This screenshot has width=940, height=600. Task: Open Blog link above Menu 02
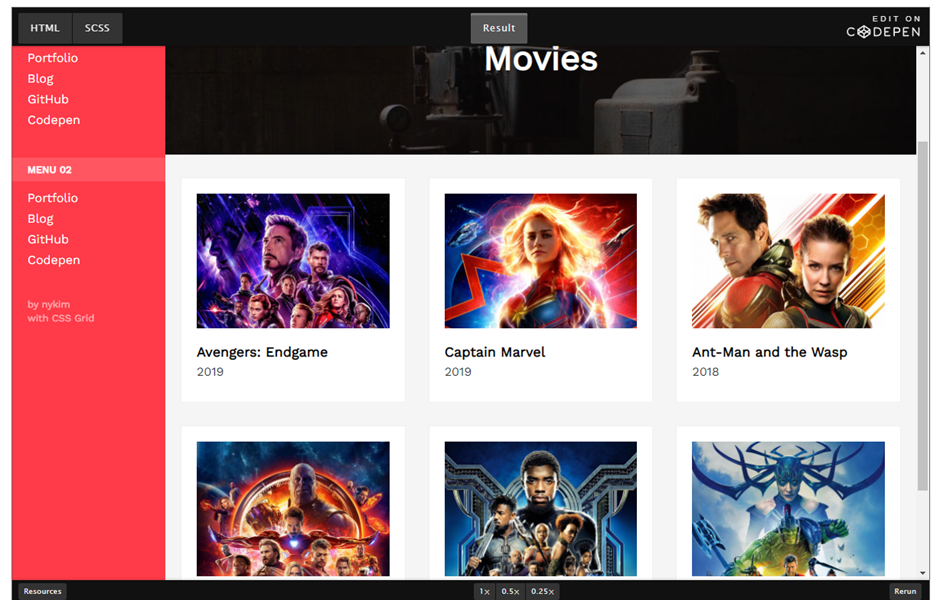click(40, 79)
